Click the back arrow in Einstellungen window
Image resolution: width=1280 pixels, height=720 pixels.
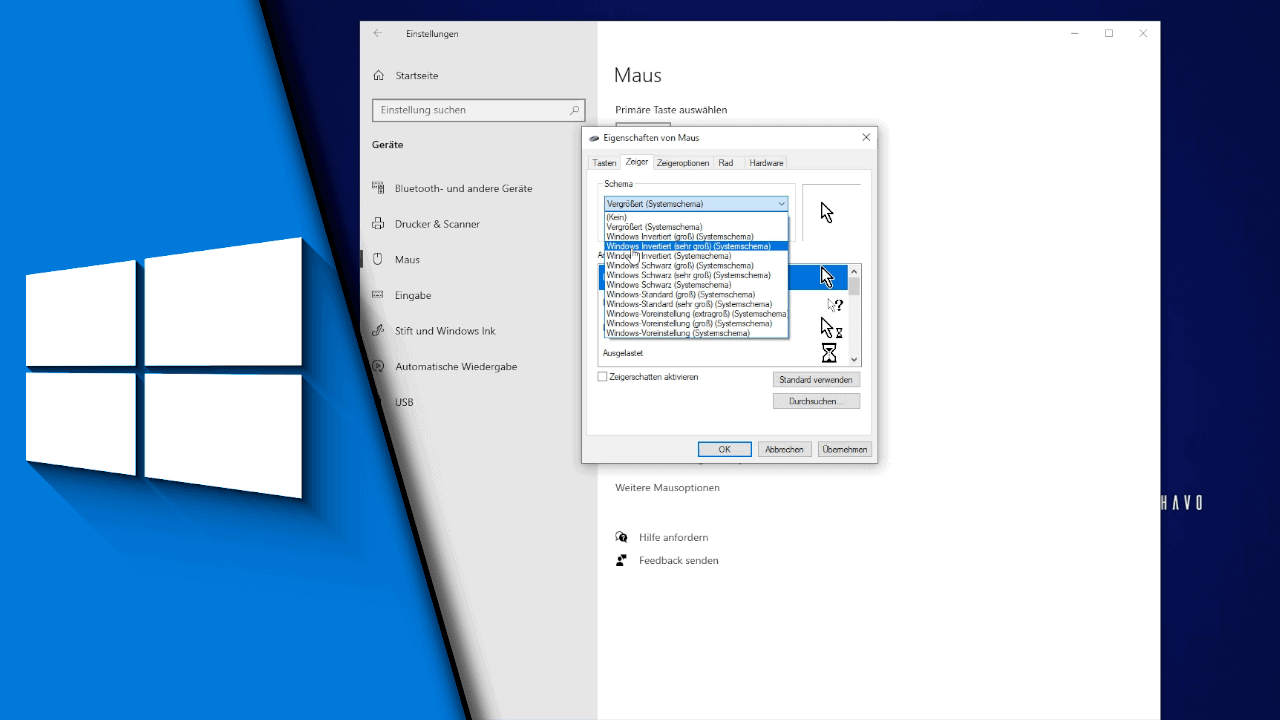[x=377, y=33]
